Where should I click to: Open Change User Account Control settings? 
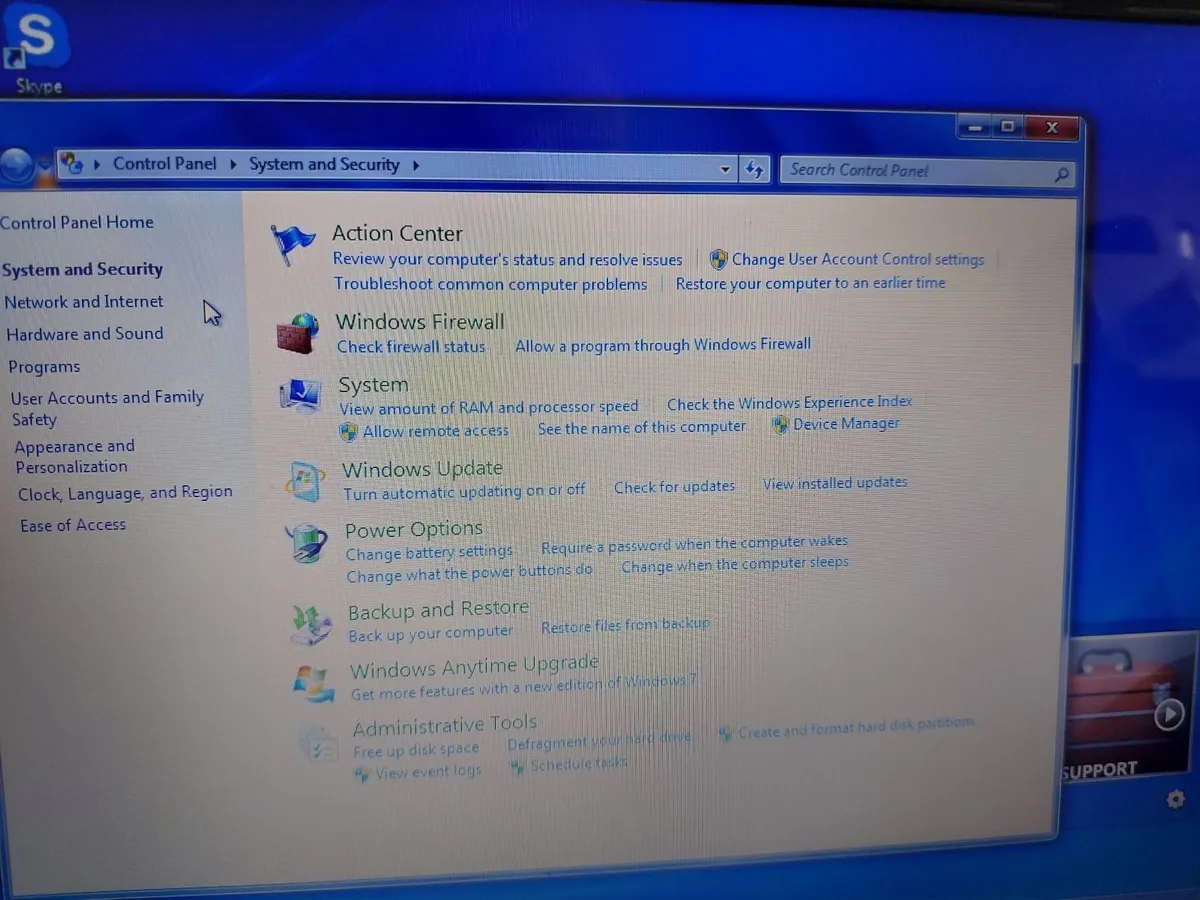point(858,259)
